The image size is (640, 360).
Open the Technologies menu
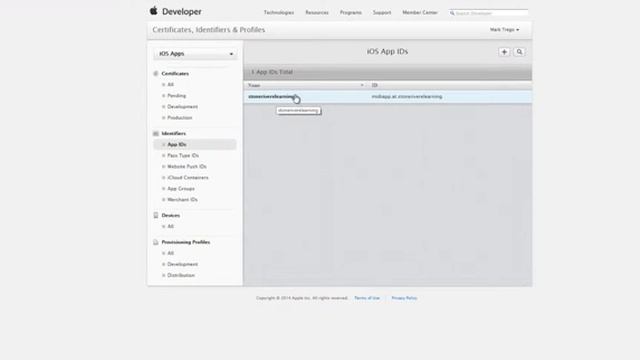click(279, 13)
